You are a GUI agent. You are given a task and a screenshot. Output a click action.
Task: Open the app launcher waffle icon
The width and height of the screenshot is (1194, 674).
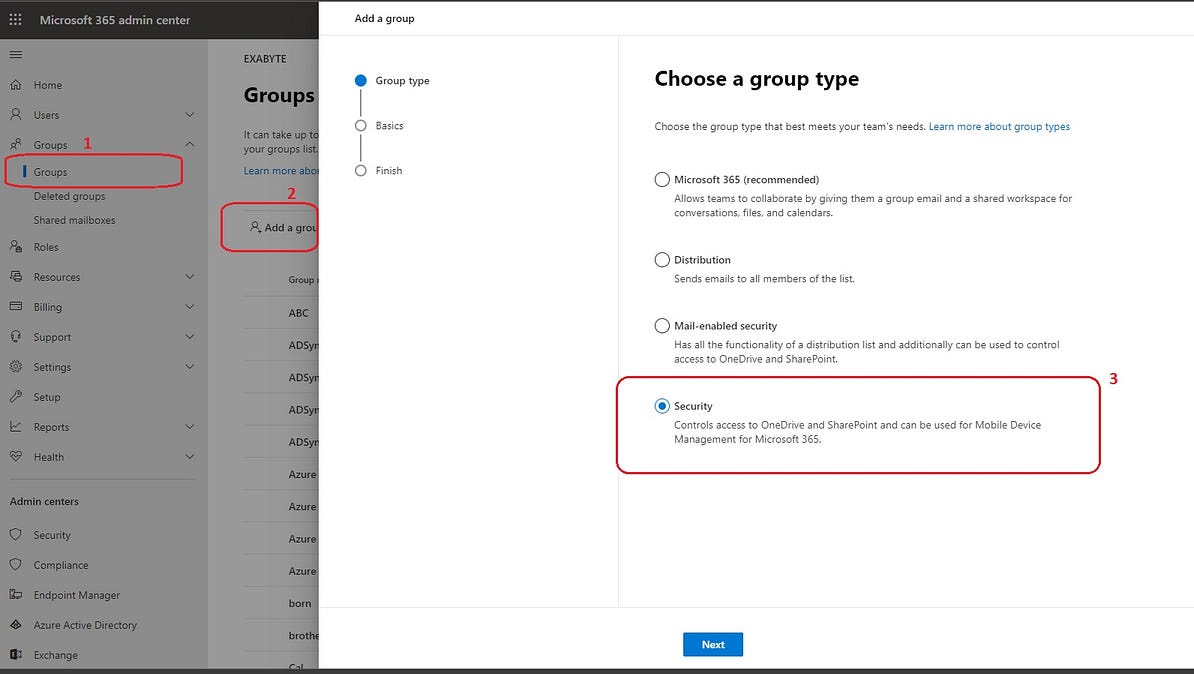(x=15, y=20)
